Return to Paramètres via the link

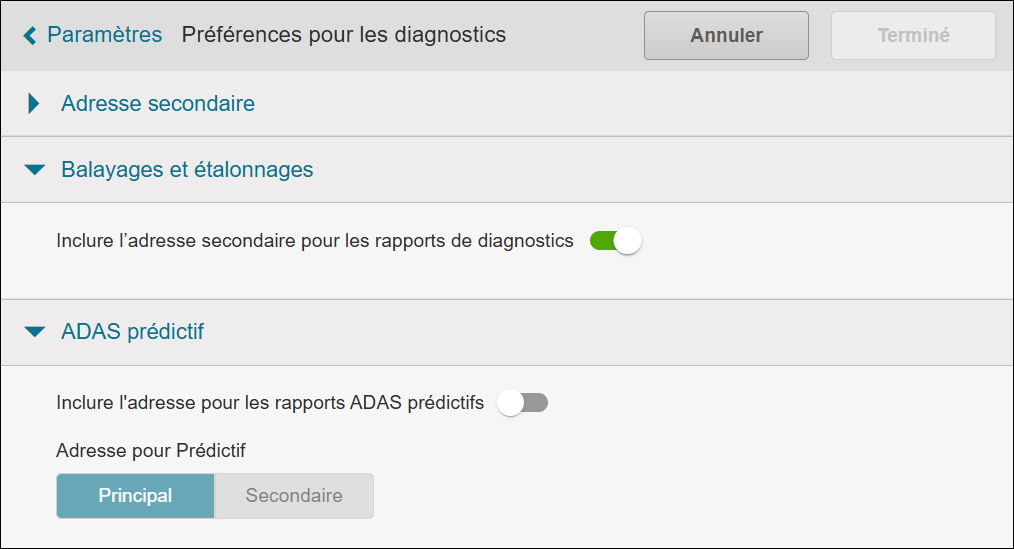click(104, 35)
